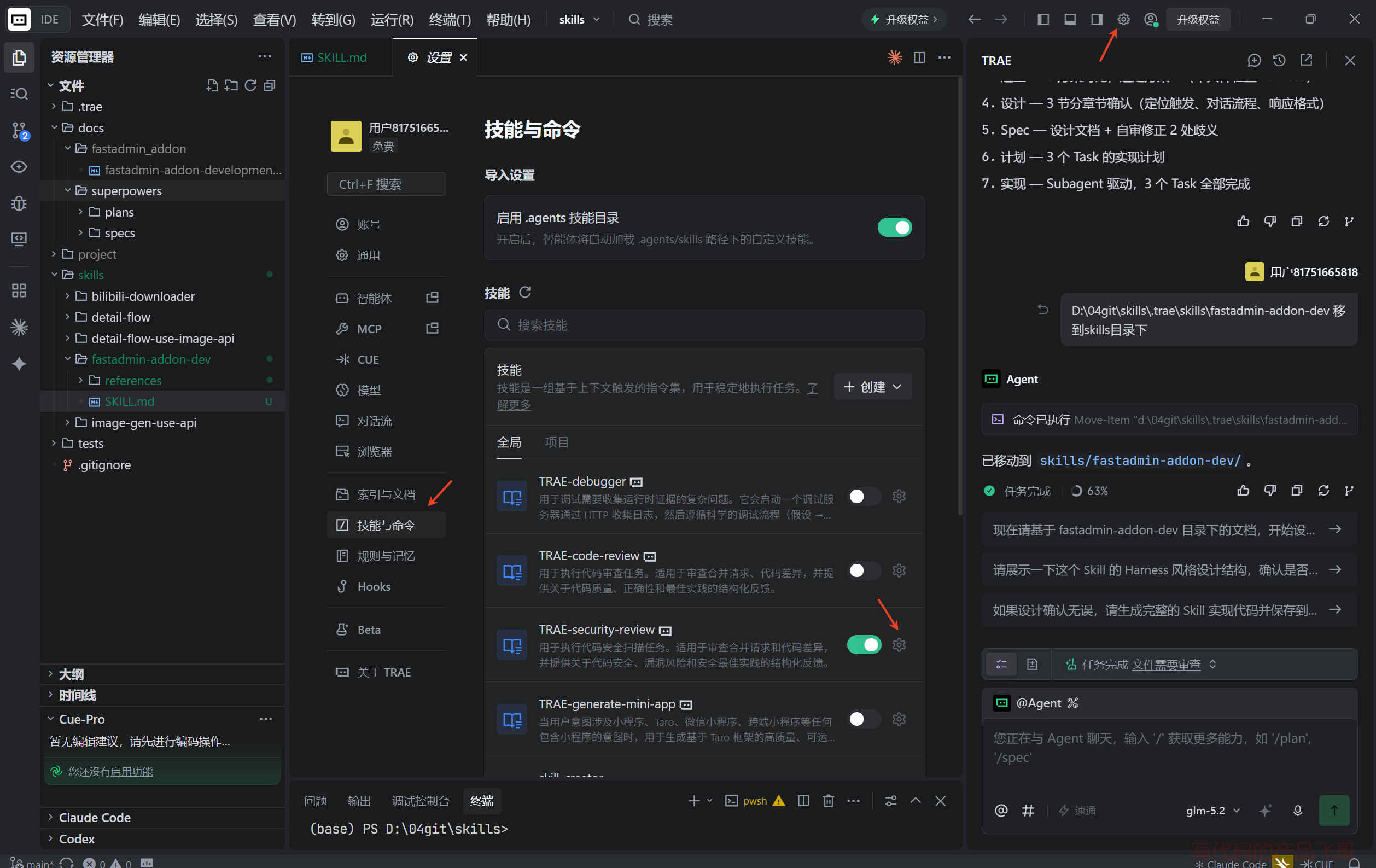Open the 文件(F) menu
The width and height of the screenshot is (1376, 868).
pos(102,20)
